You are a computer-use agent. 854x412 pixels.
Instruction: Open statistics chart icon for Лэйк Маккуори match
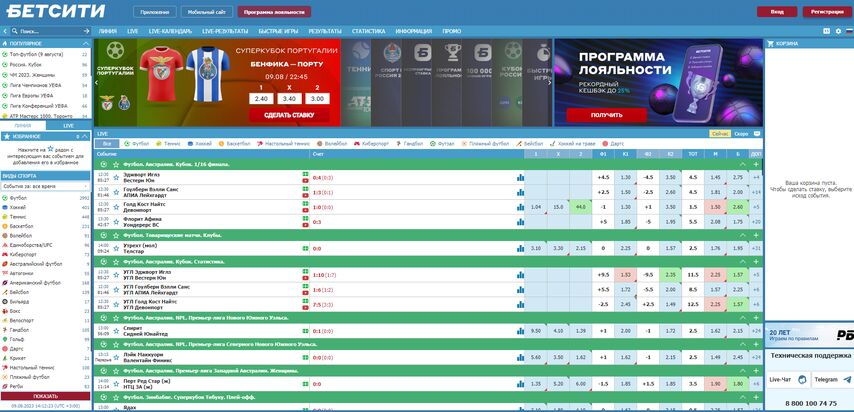click(x=520, y=358)
